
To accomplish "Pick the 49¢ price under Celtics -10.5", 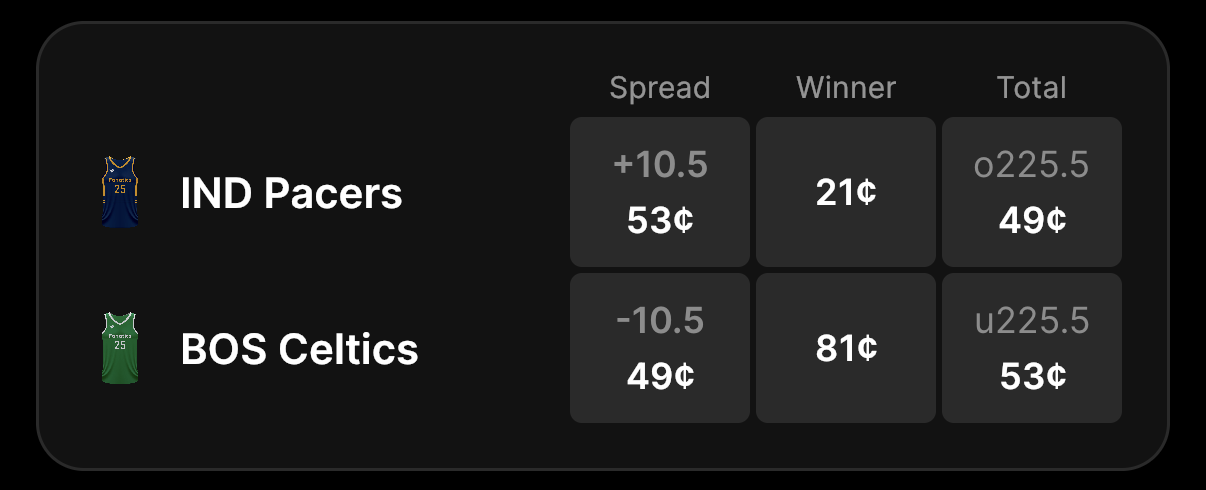I will [x=660, y=376].
